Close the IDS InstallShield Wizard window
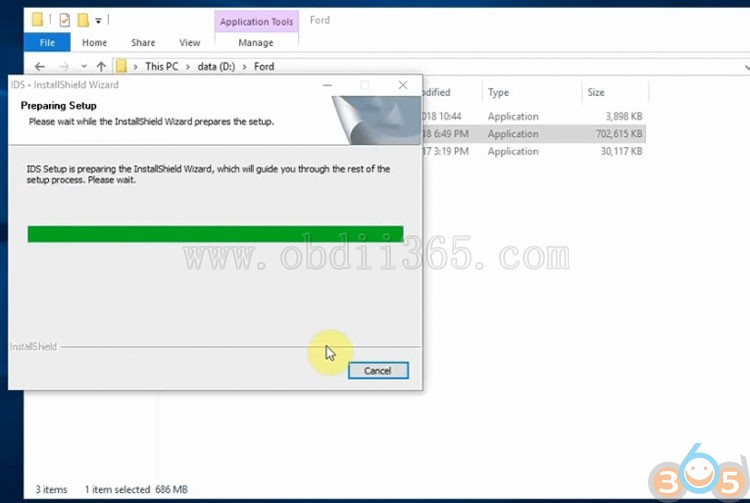The image size is (750, 503). tap(403, 85)
